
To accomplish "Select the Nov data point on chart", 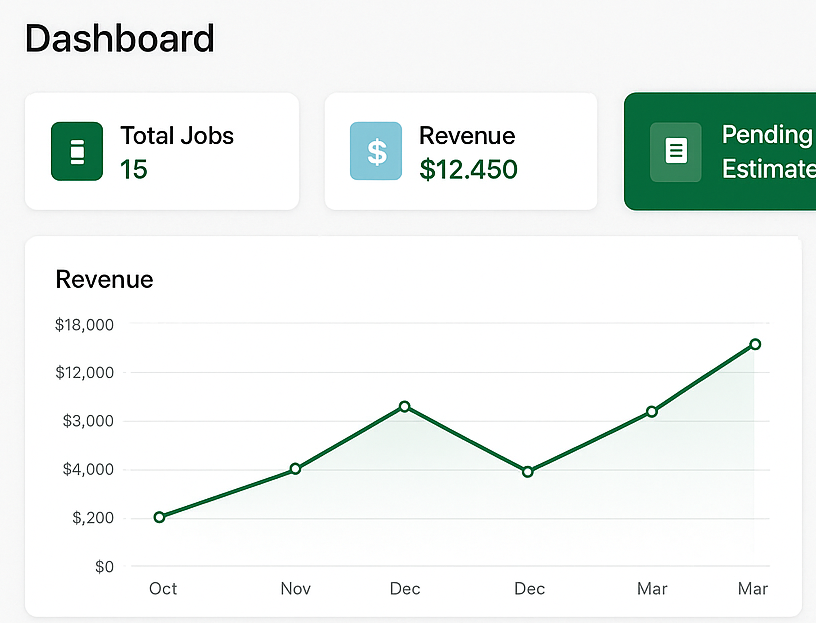I will pyautogui.click(x=295, y=469).
